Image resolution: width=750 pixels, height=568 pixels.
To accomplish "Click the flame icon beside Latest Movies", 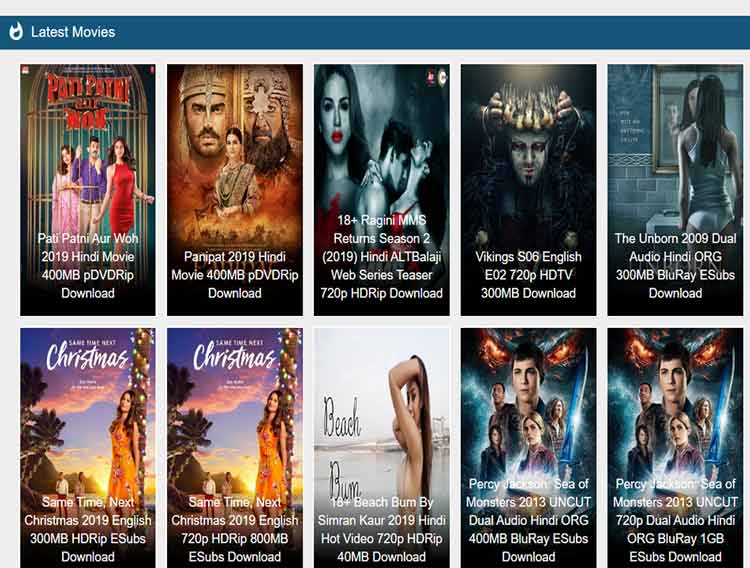I will pyautogui.click(x=16, y=32).
